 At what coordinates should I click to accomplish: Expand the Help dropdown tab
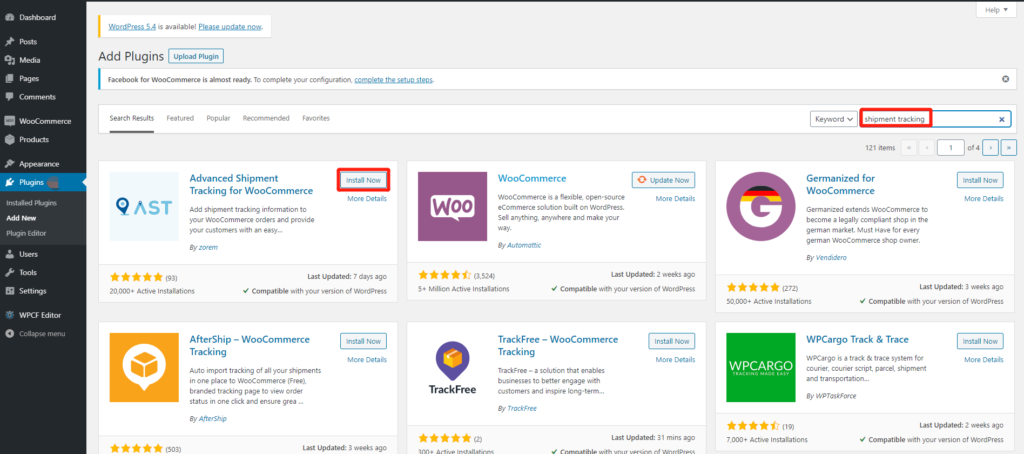pos(995,10)
